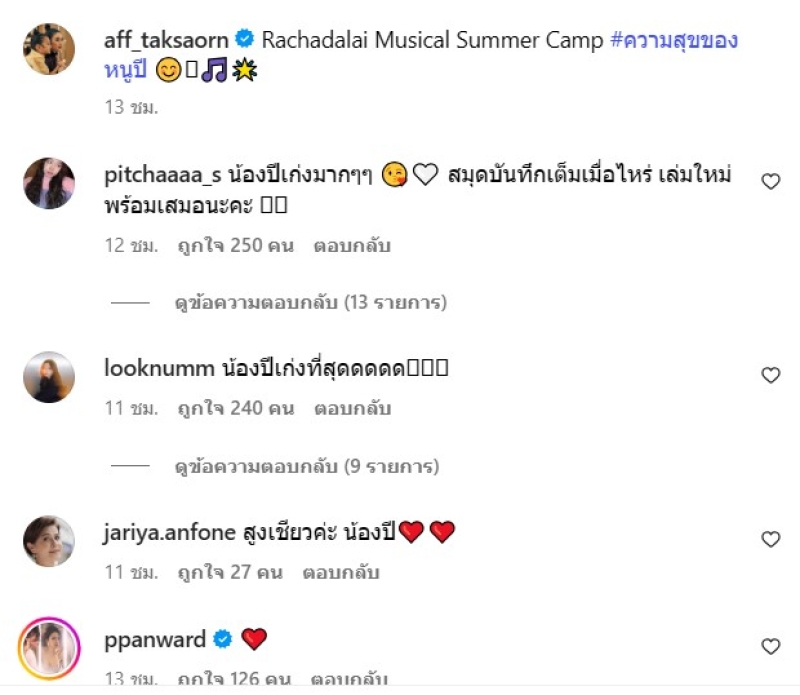View ppanward's story ring avatar
This screenshot has width=800, height=695.
coord(49,648)
